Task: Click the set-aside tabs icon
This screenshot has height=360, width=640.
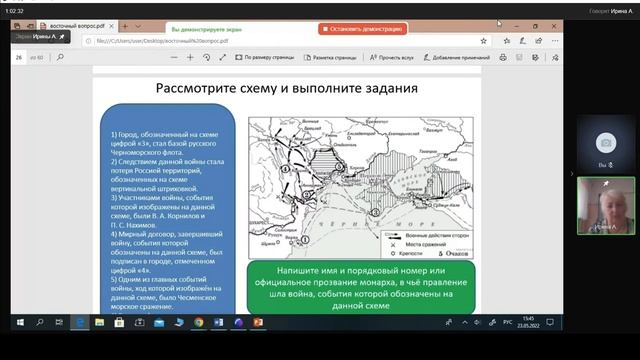Action: point(30,26)
